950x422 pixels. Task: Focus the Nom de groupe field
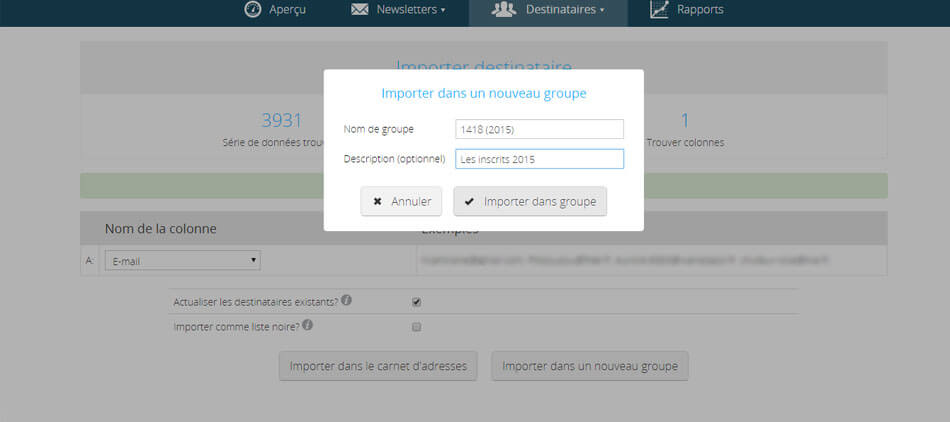tap(539, 129)
